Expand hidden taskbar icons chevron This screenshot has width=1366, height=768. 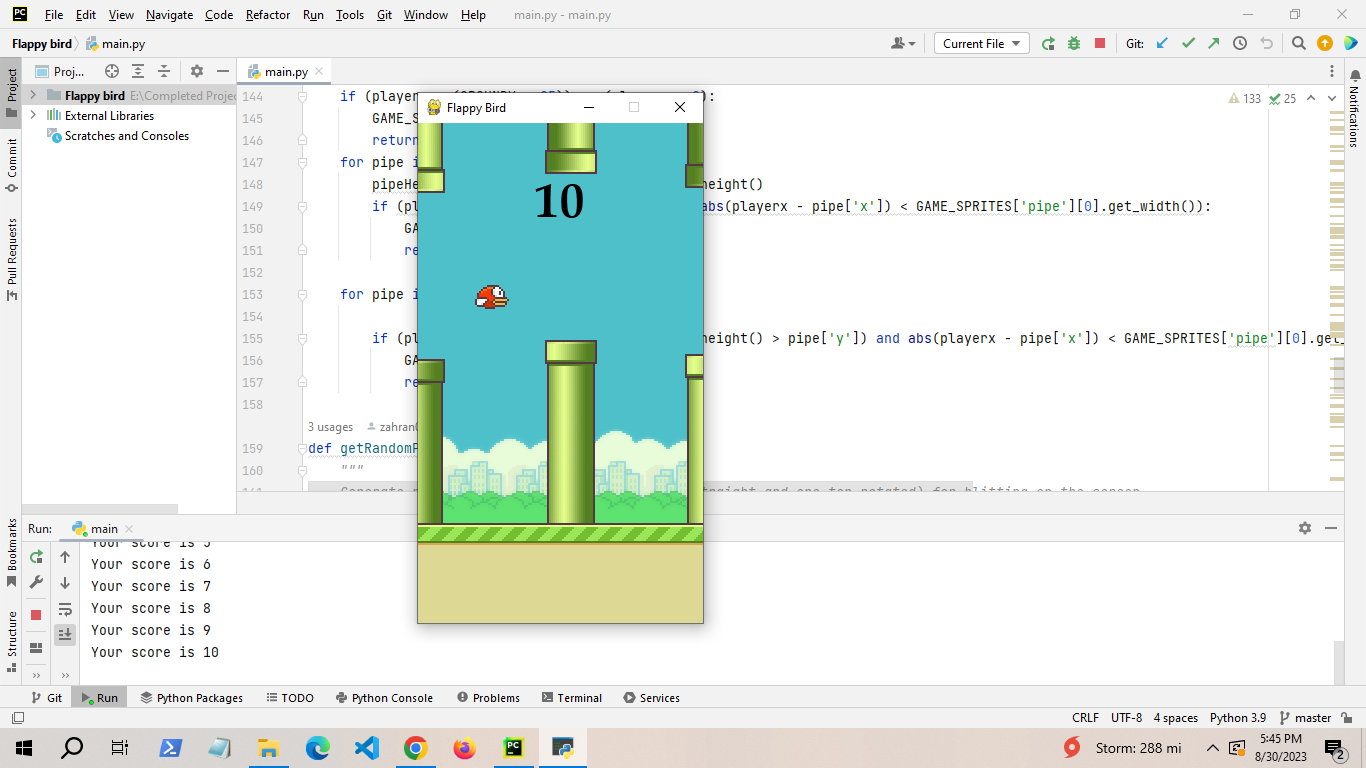click(1212, 747)
